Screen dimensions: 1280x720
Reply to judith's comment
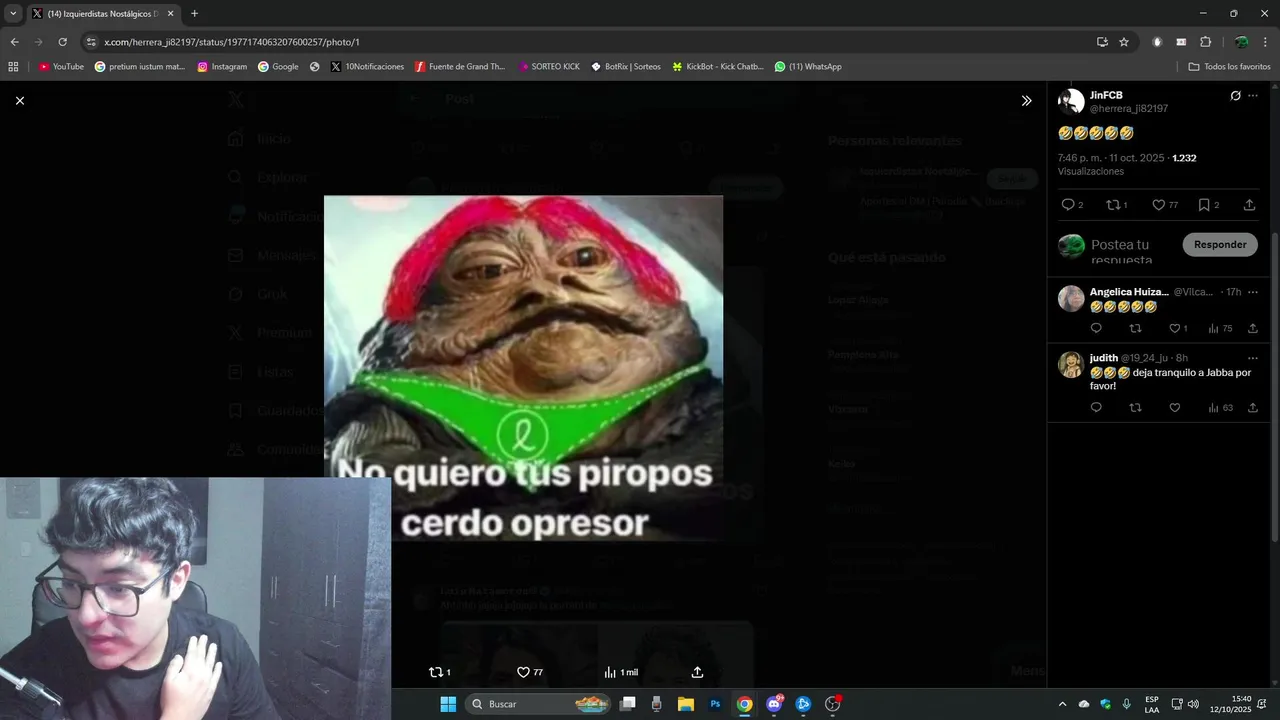point(1096,407)
